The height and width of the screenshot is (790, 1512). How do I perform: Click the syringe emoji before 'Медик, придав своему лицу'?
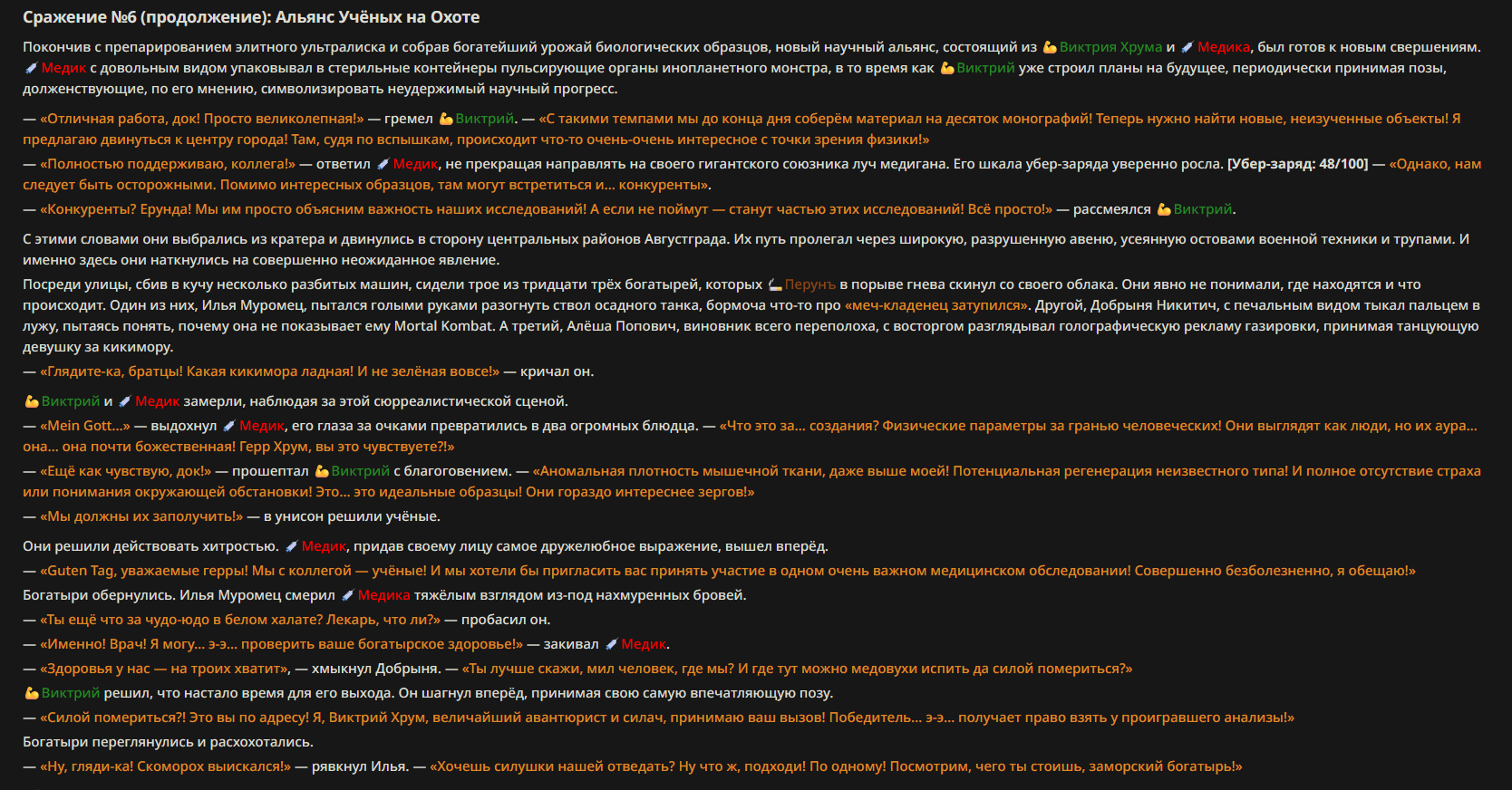click(292, 546)
